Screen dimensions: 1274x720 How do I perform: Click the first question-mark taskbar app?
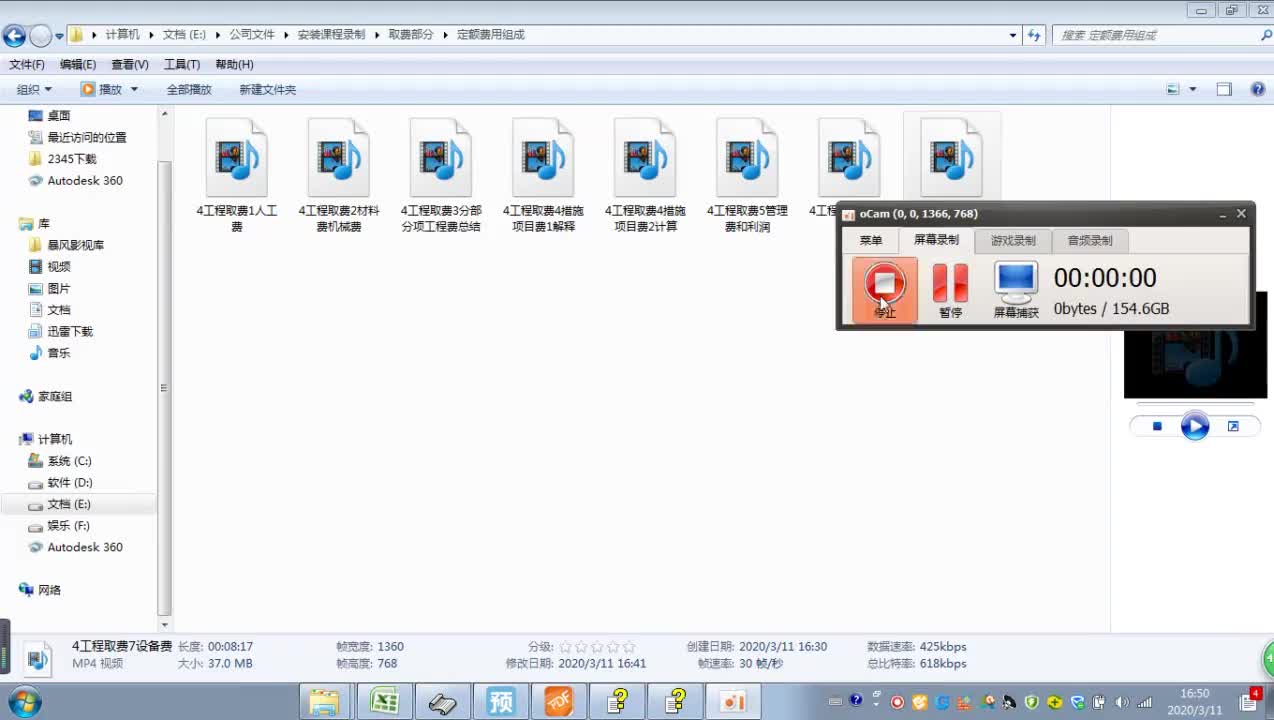618,702
